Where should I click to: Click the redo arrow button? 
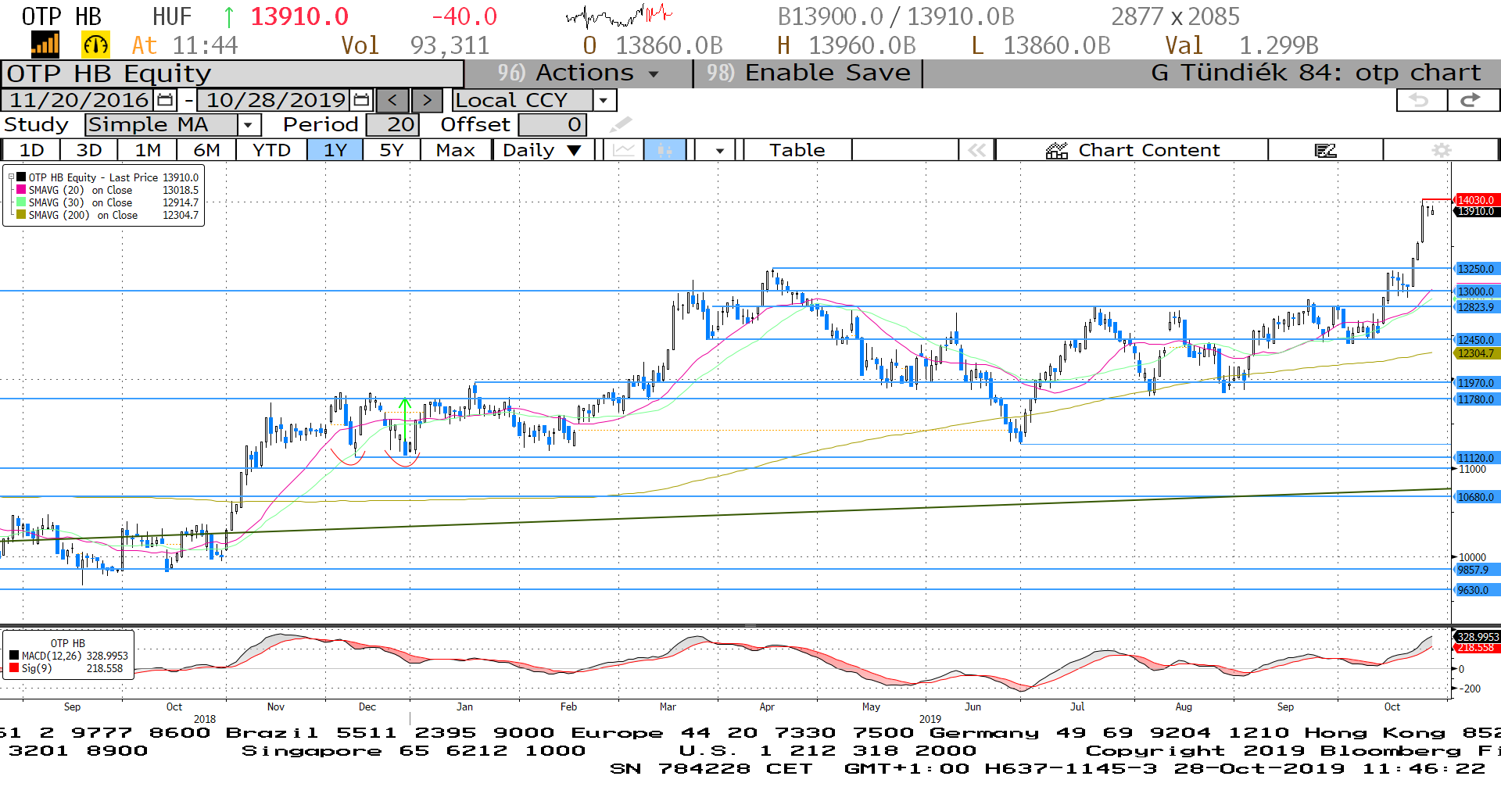pyautogui.click(x=1472, y=100)
